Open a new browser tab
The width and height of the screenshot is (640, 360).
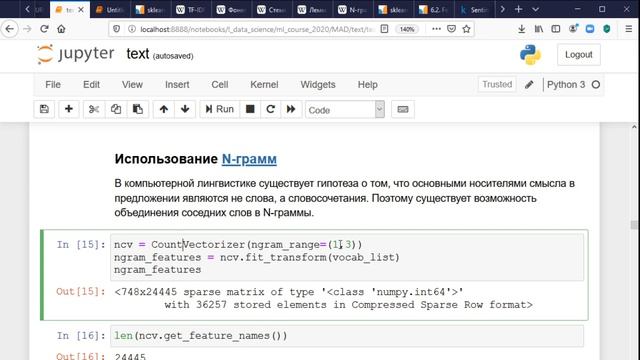coord(518,9)
